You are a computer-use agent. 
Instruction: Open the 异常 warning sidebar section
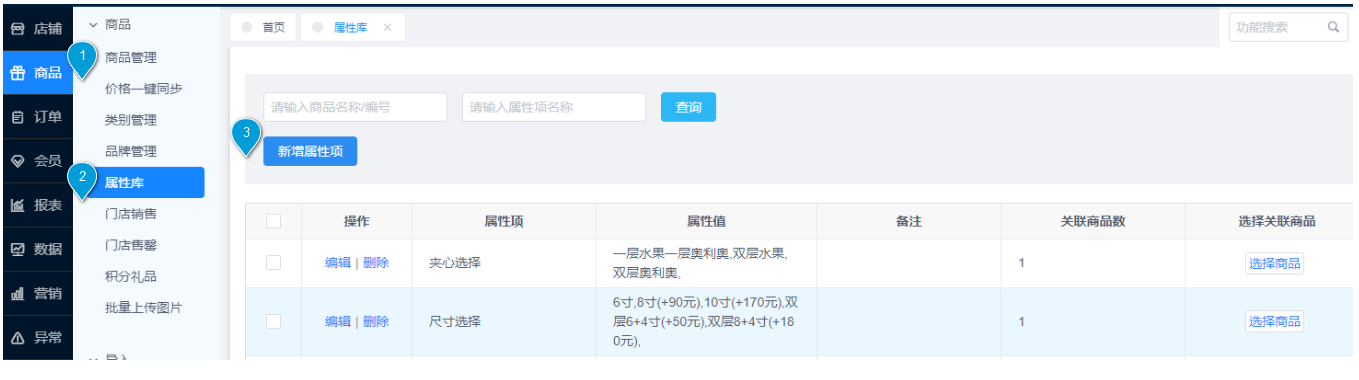pos(36,337)
